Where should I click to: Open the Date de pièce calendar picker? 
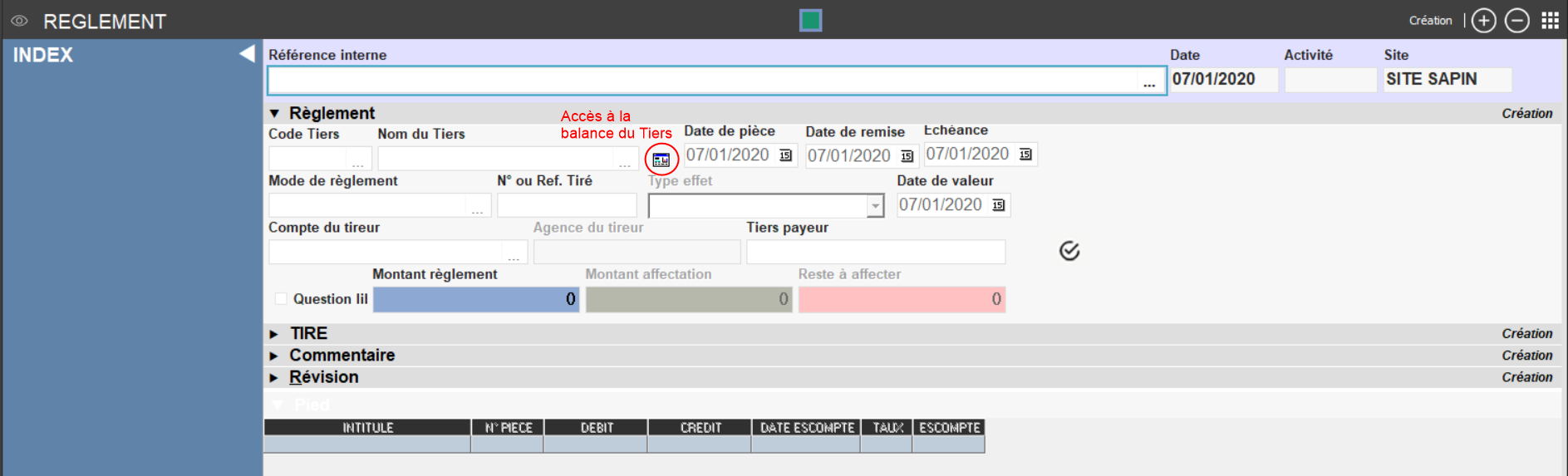point(785,155)
